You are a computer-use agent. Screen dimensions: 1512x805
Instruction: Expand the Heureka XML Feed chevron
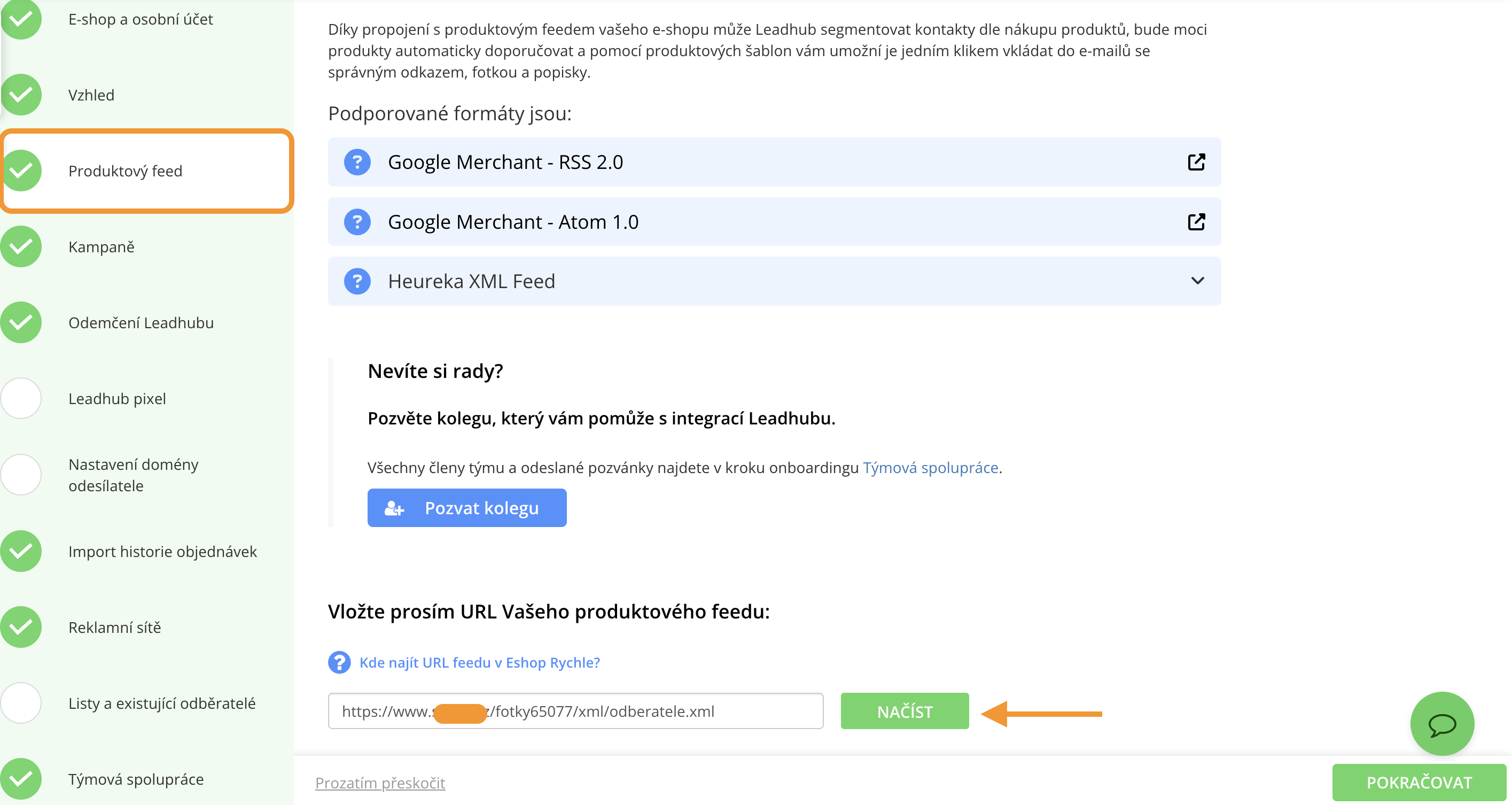coord(1197,281)
